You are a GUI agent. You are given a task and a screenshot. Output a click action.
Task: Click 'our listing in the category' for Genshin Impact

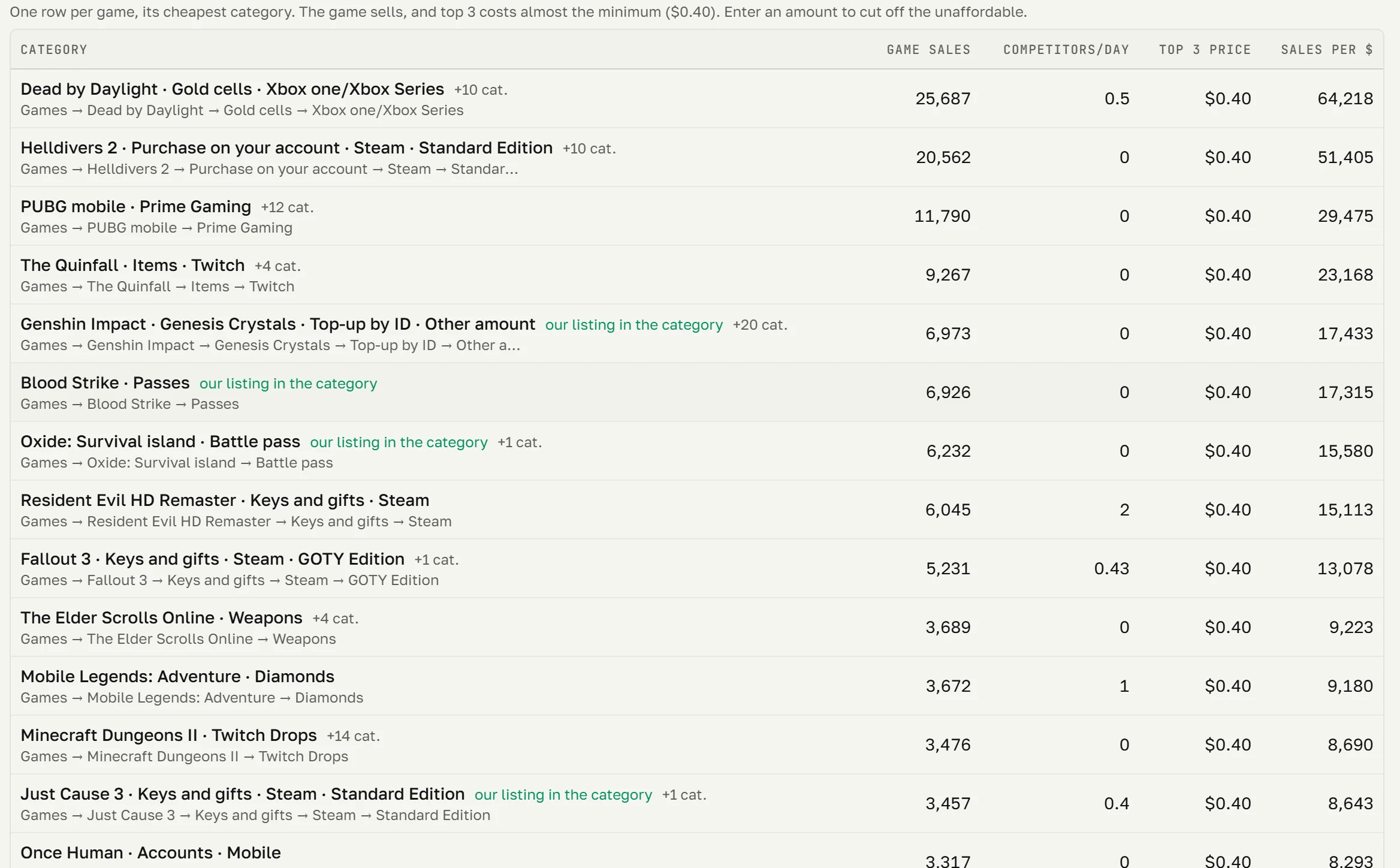click(x=634, y=325)
